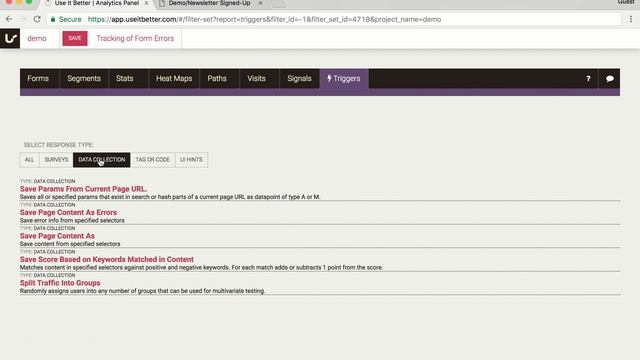Click the SELECT RESPONSE TYPE label
640x360 pixels.
click(x=59, y=145)
